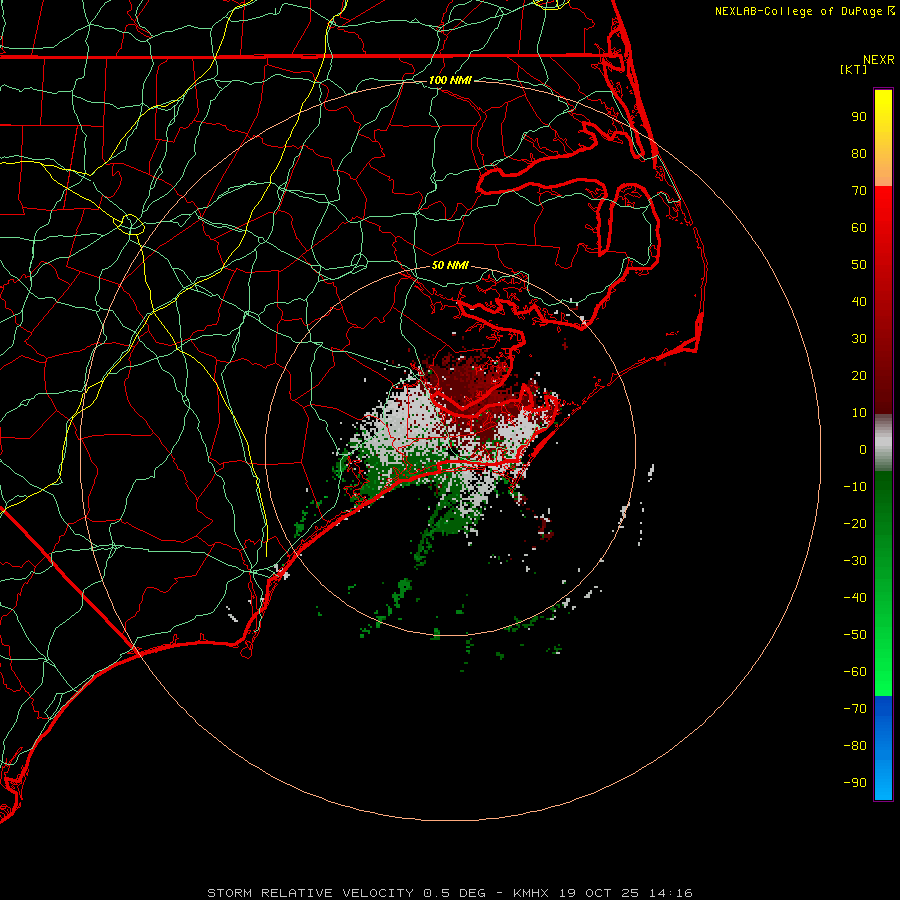Screen dimensions: 900x900
Task: Pick the gray zero-velocity color bar segment
Action: click(883, 443)
